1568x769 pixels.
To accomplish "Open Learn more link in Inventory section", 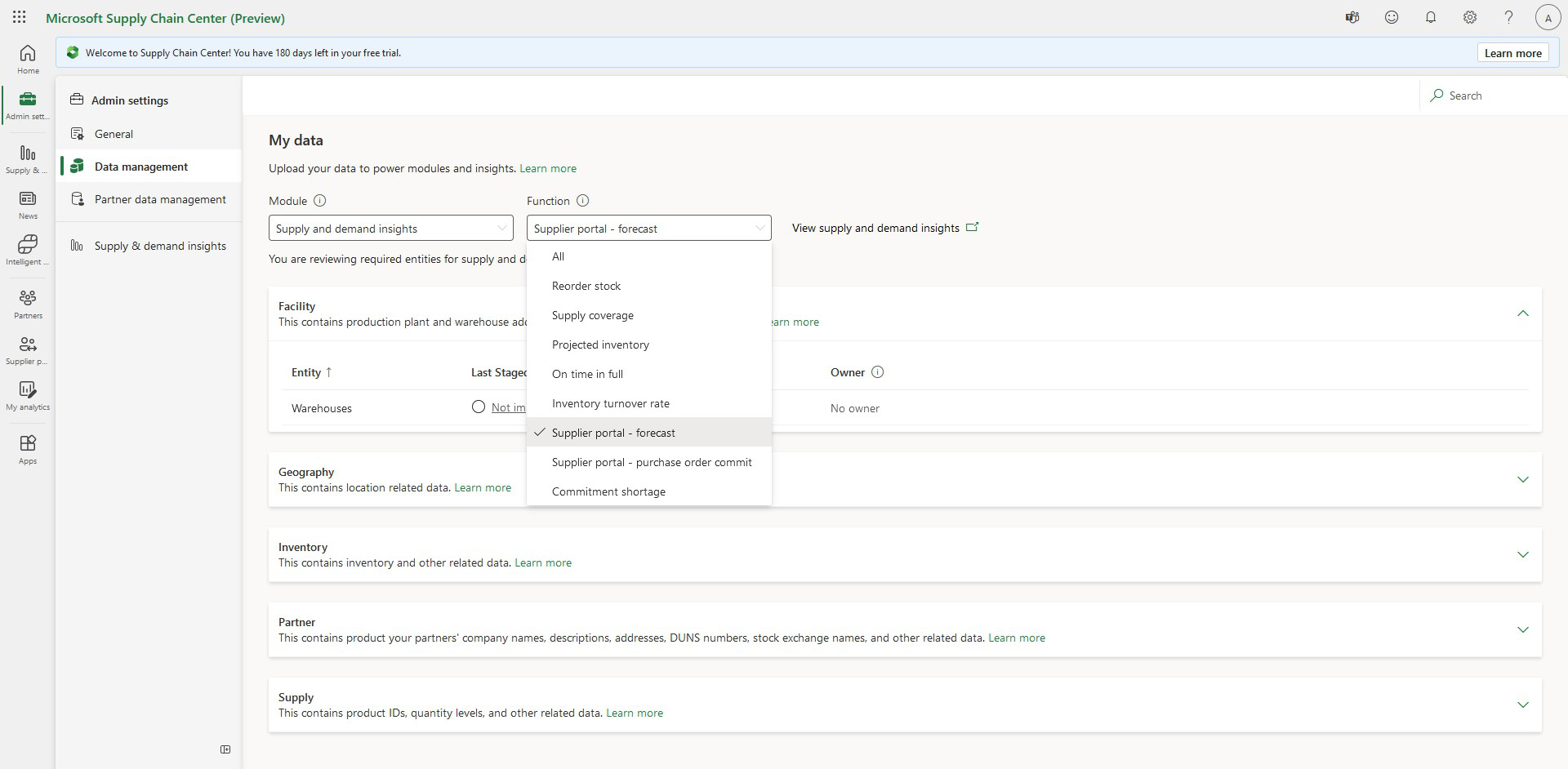I will [x=543, y=562].
